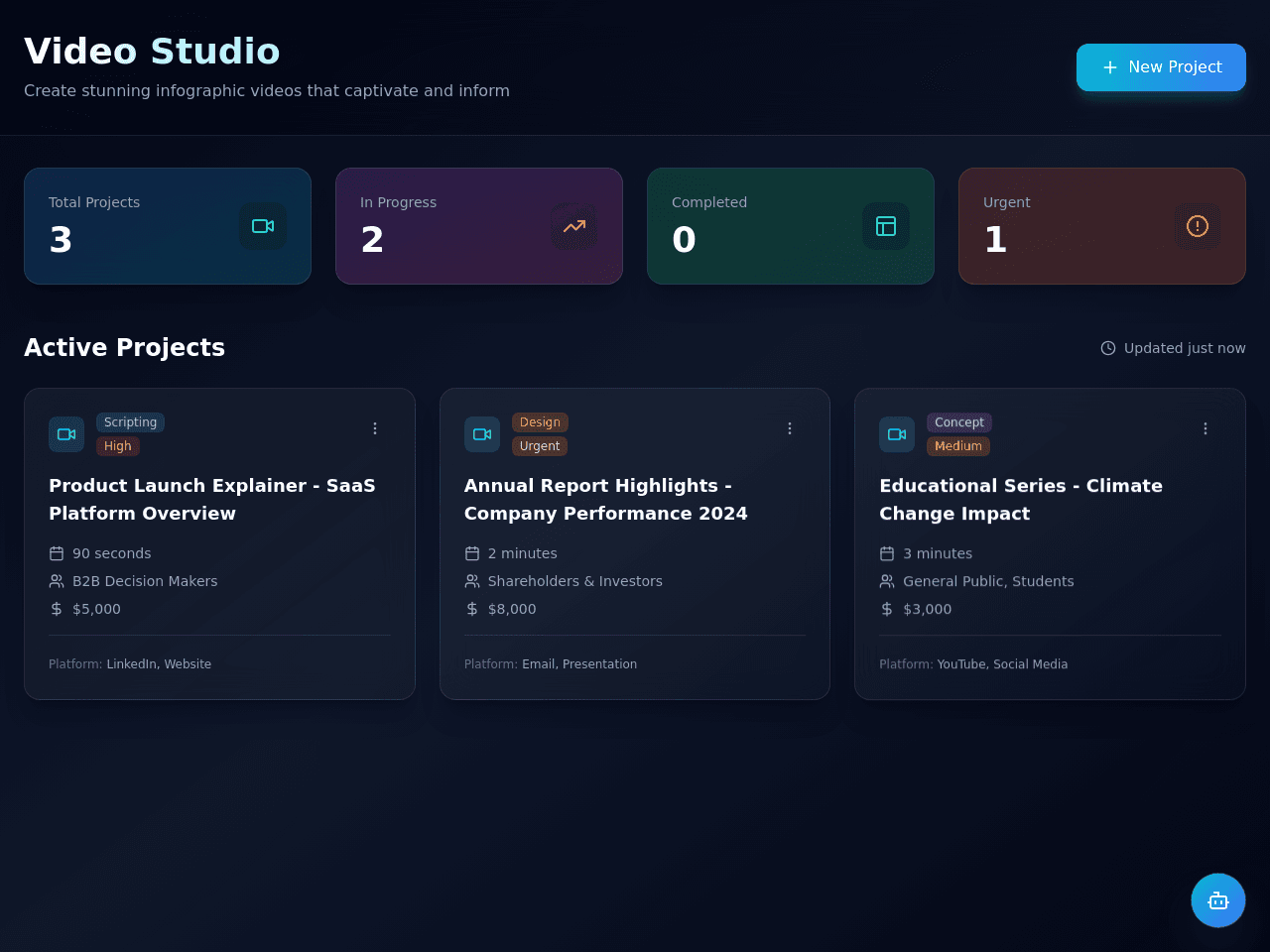
Task: Click the Urgent label in the stats card
Action: [x=1007, y=202]
